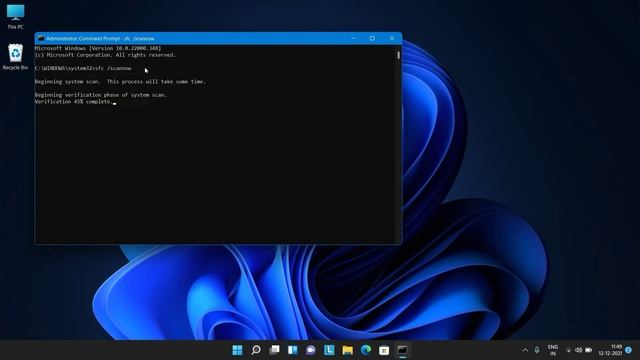Open network status tray icon
Screen dimensions: 640x360
click(568, 350)
